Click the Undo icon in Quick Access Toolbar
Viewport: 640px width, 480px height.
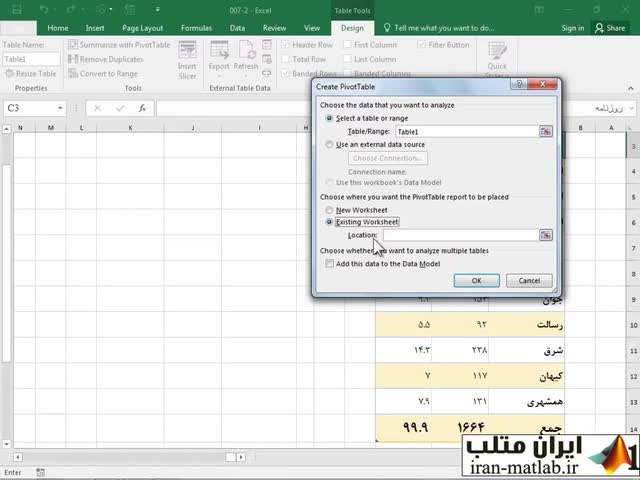[44, 10]
